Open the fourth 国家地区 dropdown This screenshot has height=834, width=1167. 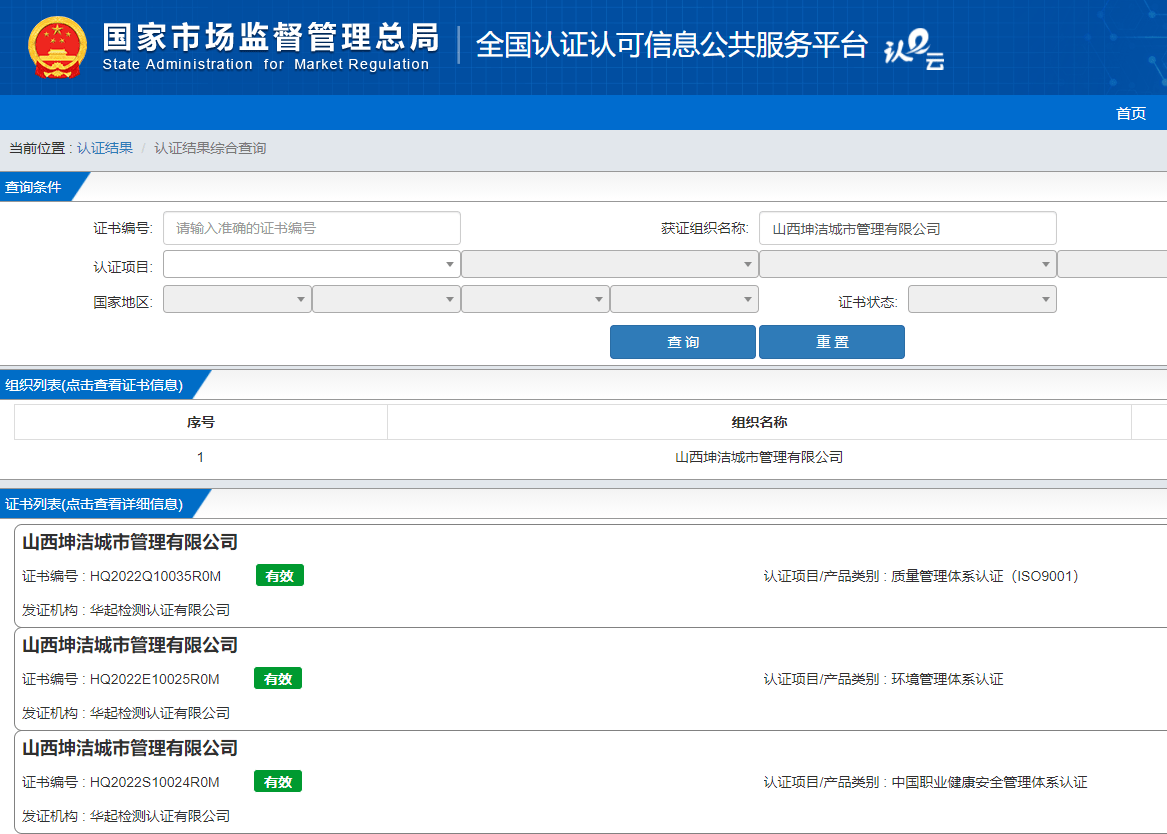point(684,299)
